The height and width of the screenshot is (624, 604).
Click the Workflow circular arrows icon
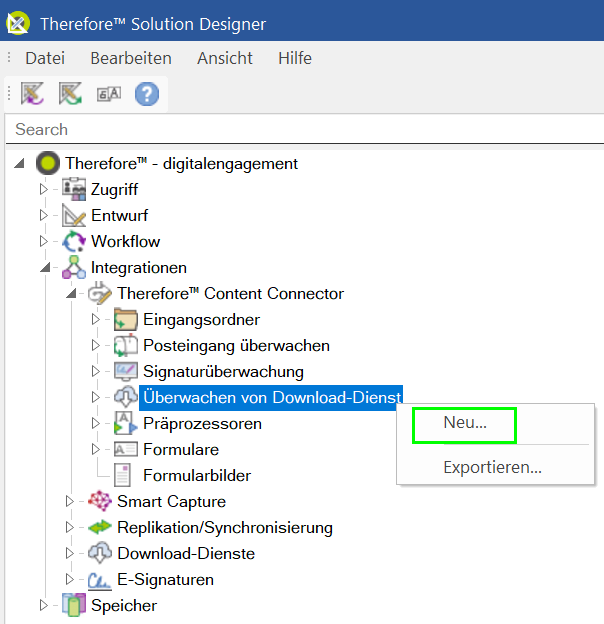pos(74,242)
